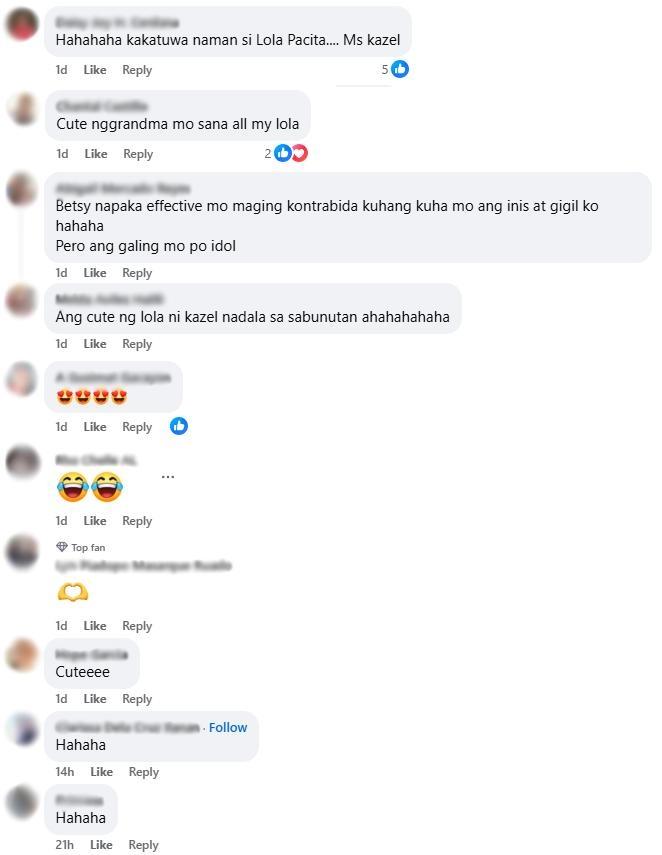This screenshot has height=855, width=662.
Task: Click the avatar beside the Lola Pacita comment
Action: click(22, 24)
